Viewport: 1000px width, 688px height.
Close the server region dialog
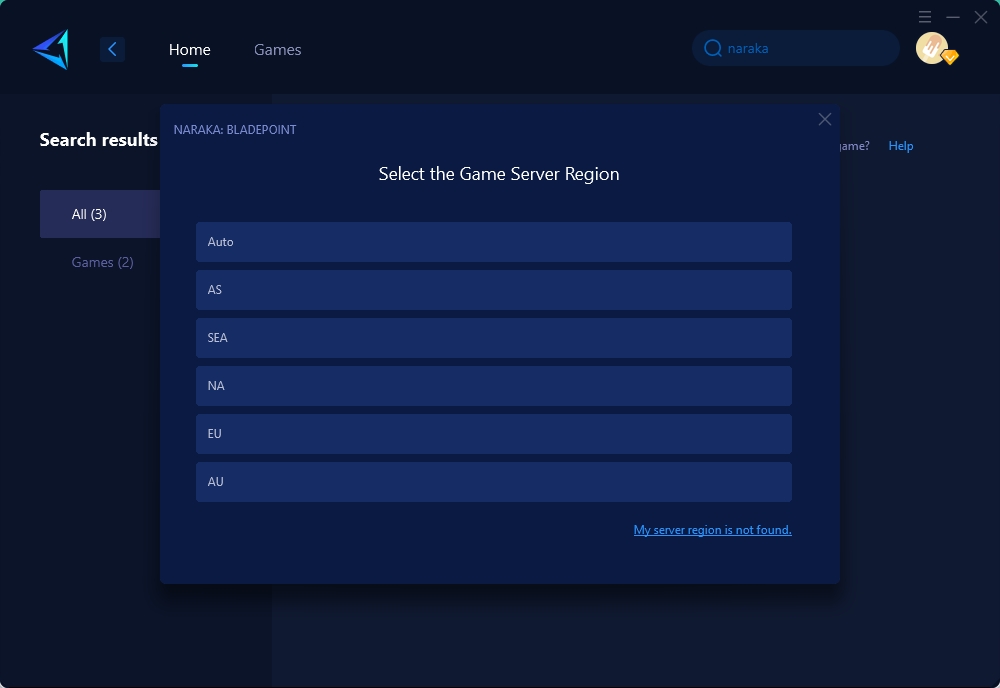(x=825, y=119)
